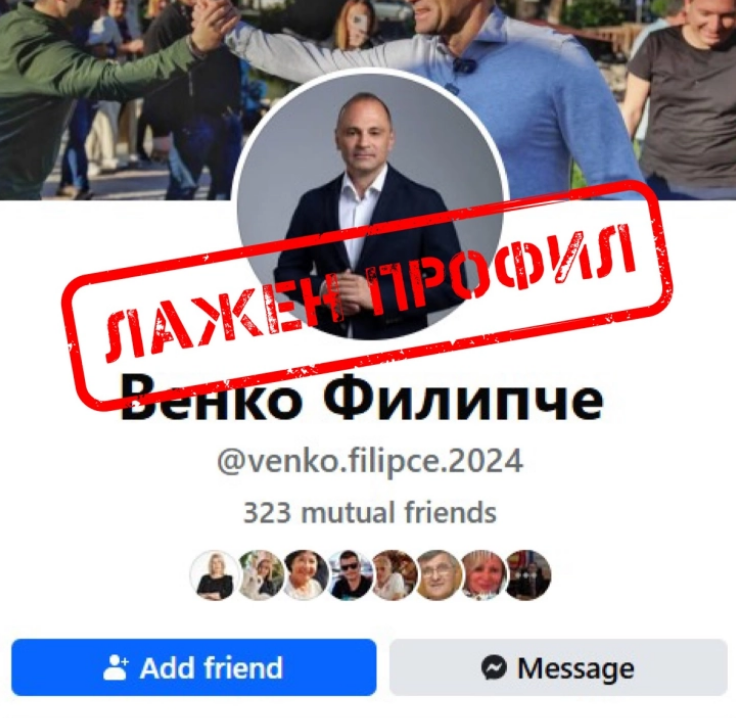Open seventh mutual friend avatar, blonde woman close-up
The width and height of the screenshot is (736, 718).
tap(483, 575)
